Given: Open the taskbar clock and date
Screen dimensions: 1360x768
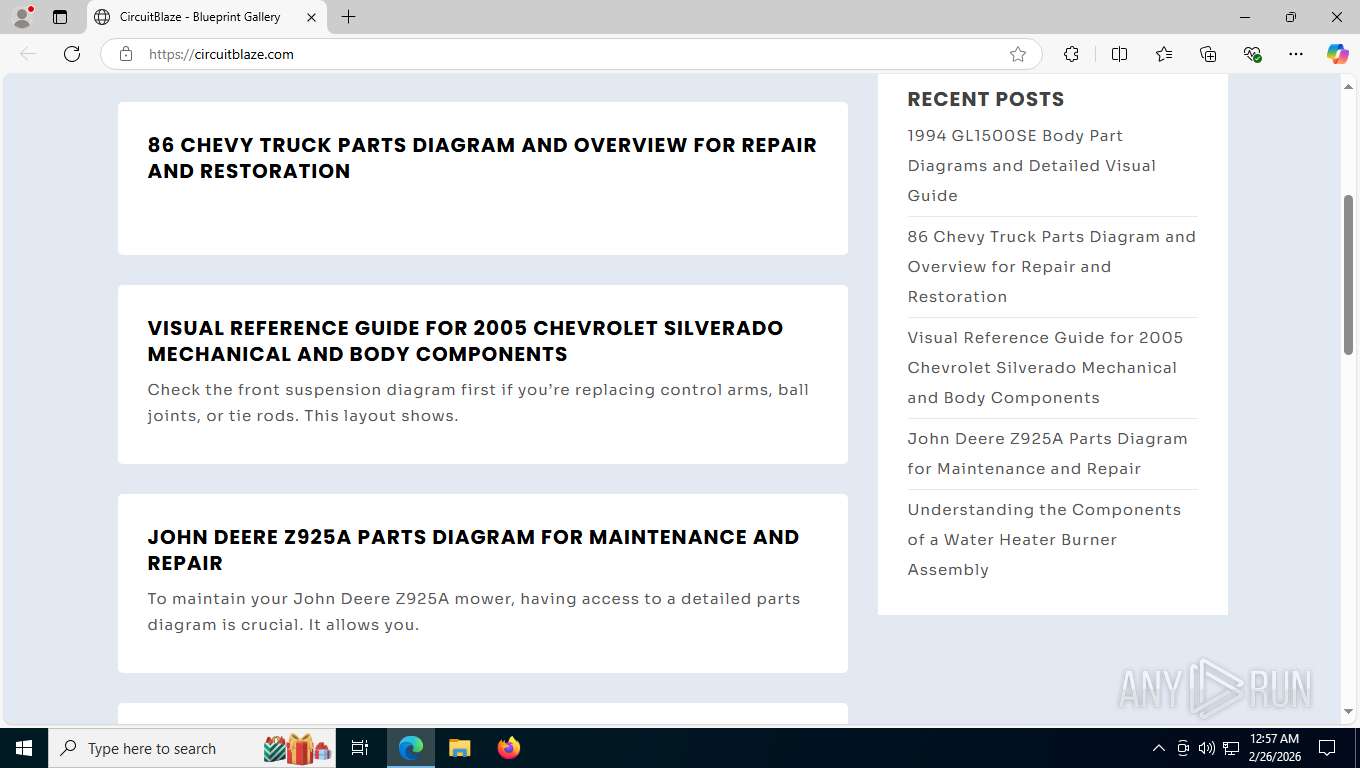Looking at the screenshot, I should tap(1274, 748).
